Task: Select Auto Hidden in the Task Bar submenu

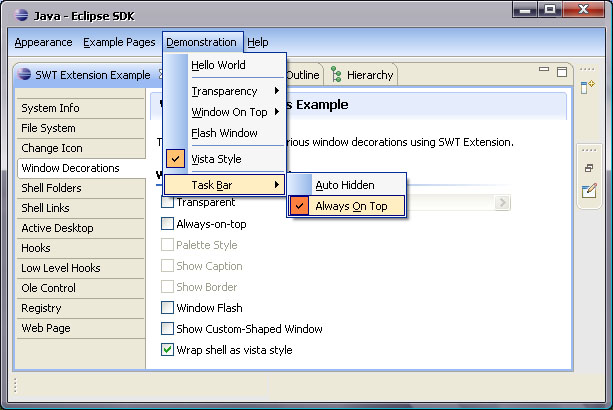Action: tap(347, 185)
